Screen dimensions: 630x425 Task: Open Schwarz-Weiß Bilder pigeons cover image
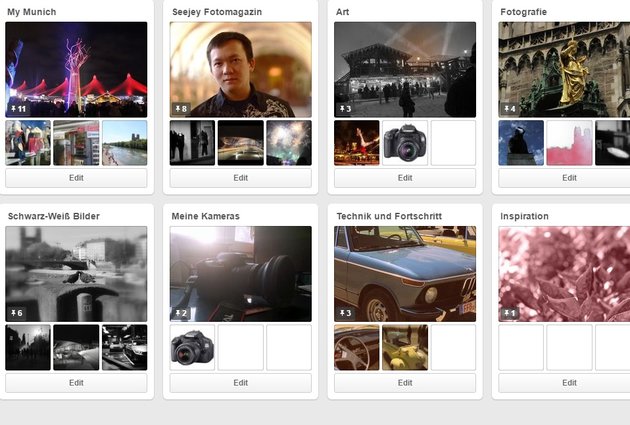(x=76, y=274)
